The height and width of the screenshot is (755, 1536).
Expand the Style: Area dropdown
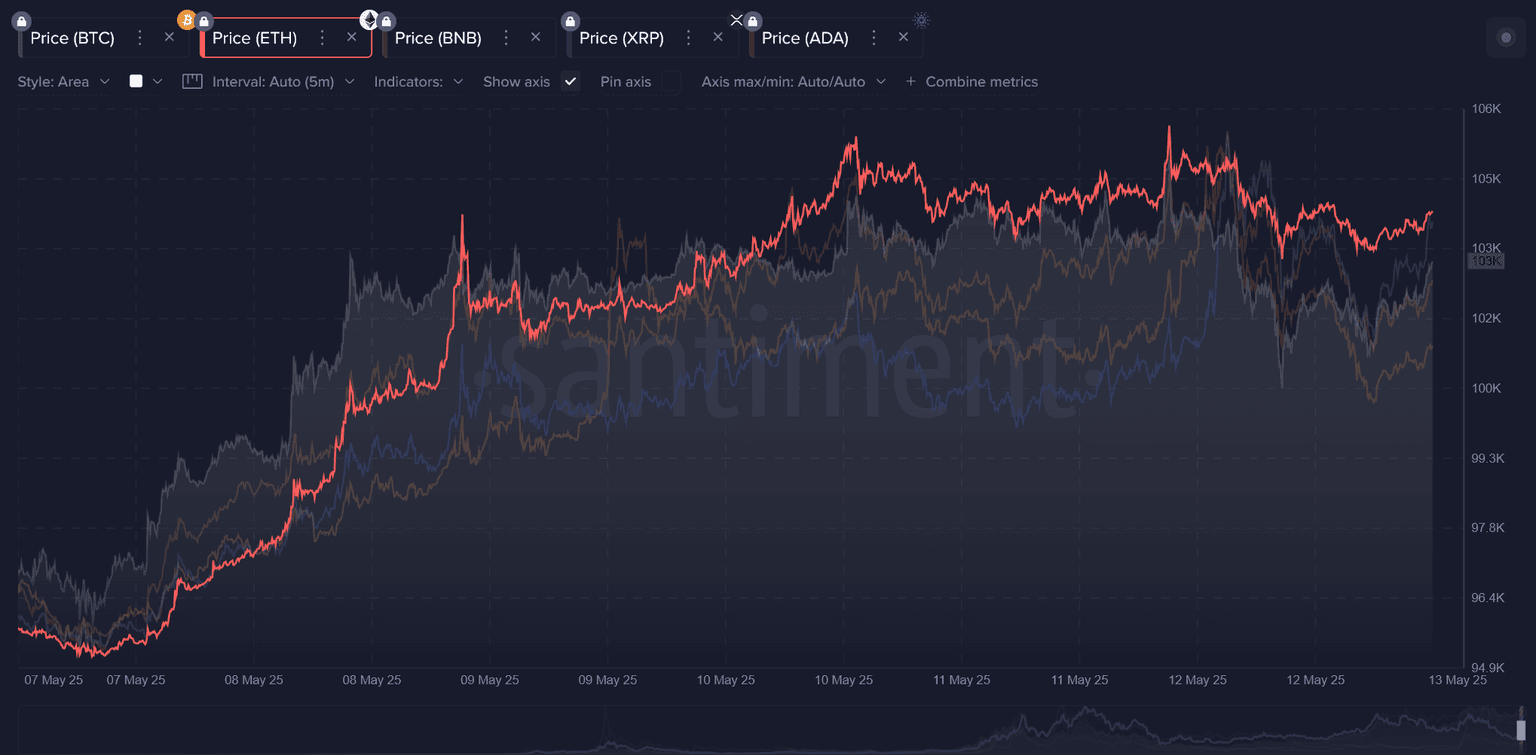[63, 82]
